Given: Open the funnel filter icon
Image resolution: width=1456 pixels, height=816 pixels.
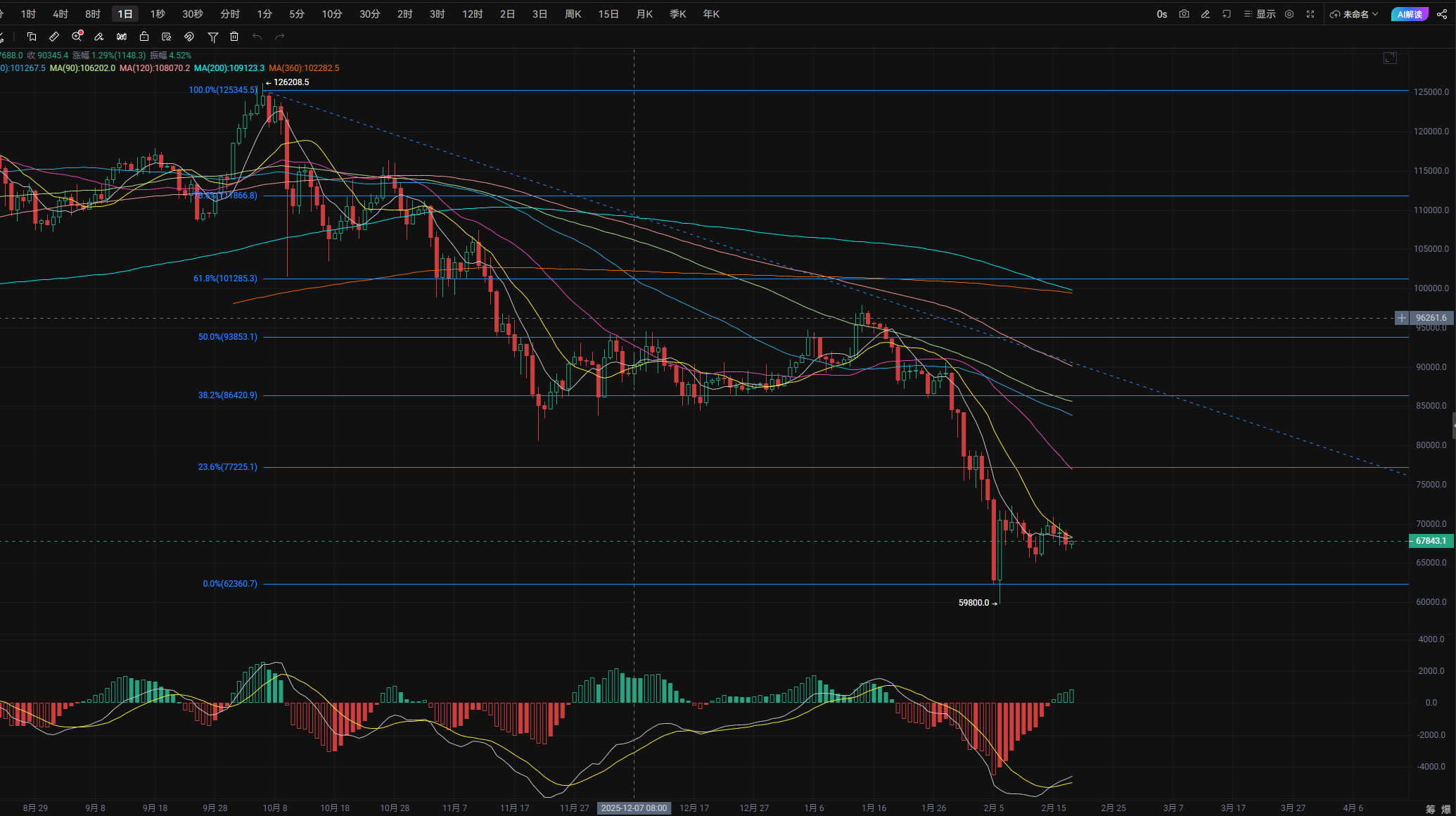Looking at the screenshot, I should point(212,37).
